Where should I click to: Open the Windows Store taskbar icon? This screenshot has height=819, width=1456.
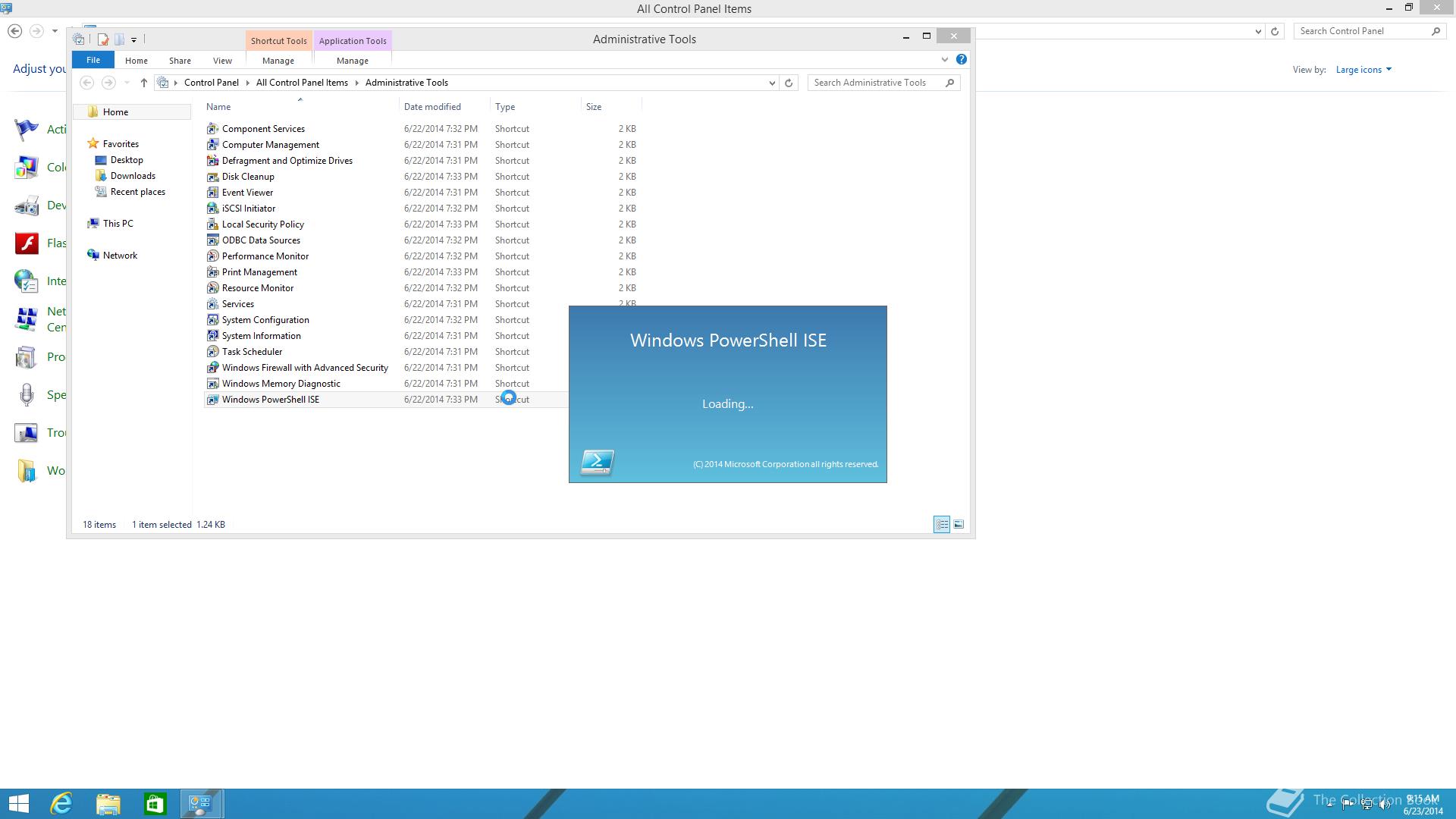coord(155,804)
